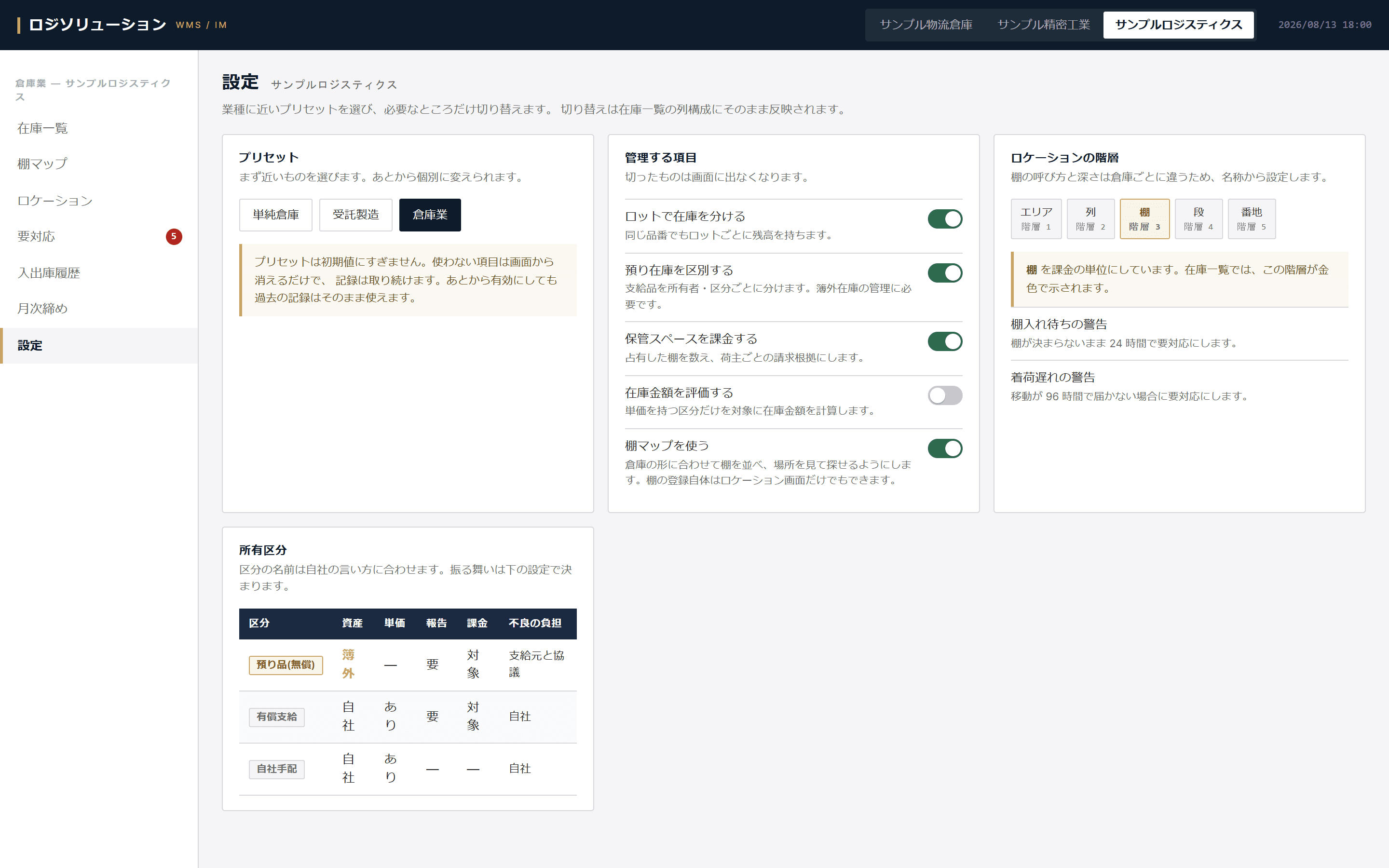The image size is (1389, 868).
Task: Select サンプルロジスティクス tab
Action: click(1178, 25)
